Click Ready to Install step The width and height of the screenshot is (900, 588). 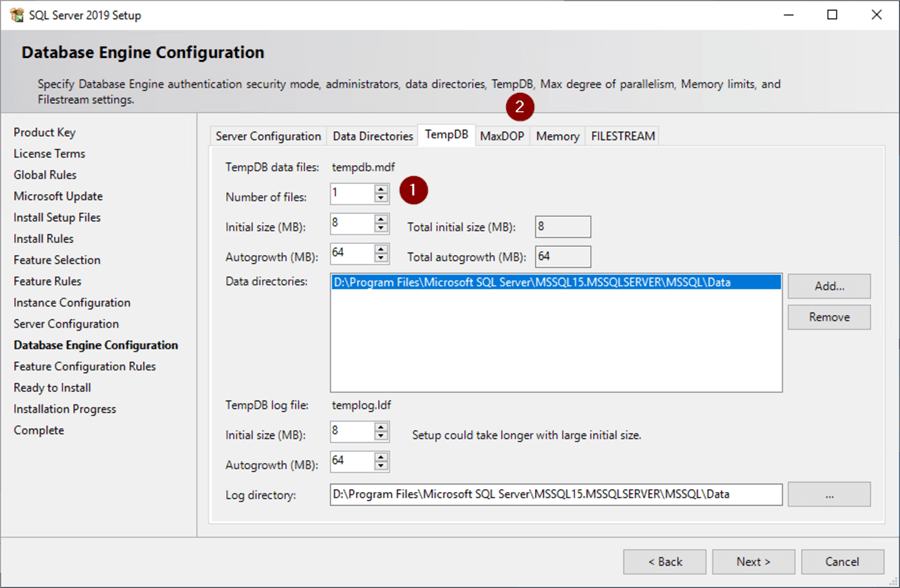coord(52,387)
